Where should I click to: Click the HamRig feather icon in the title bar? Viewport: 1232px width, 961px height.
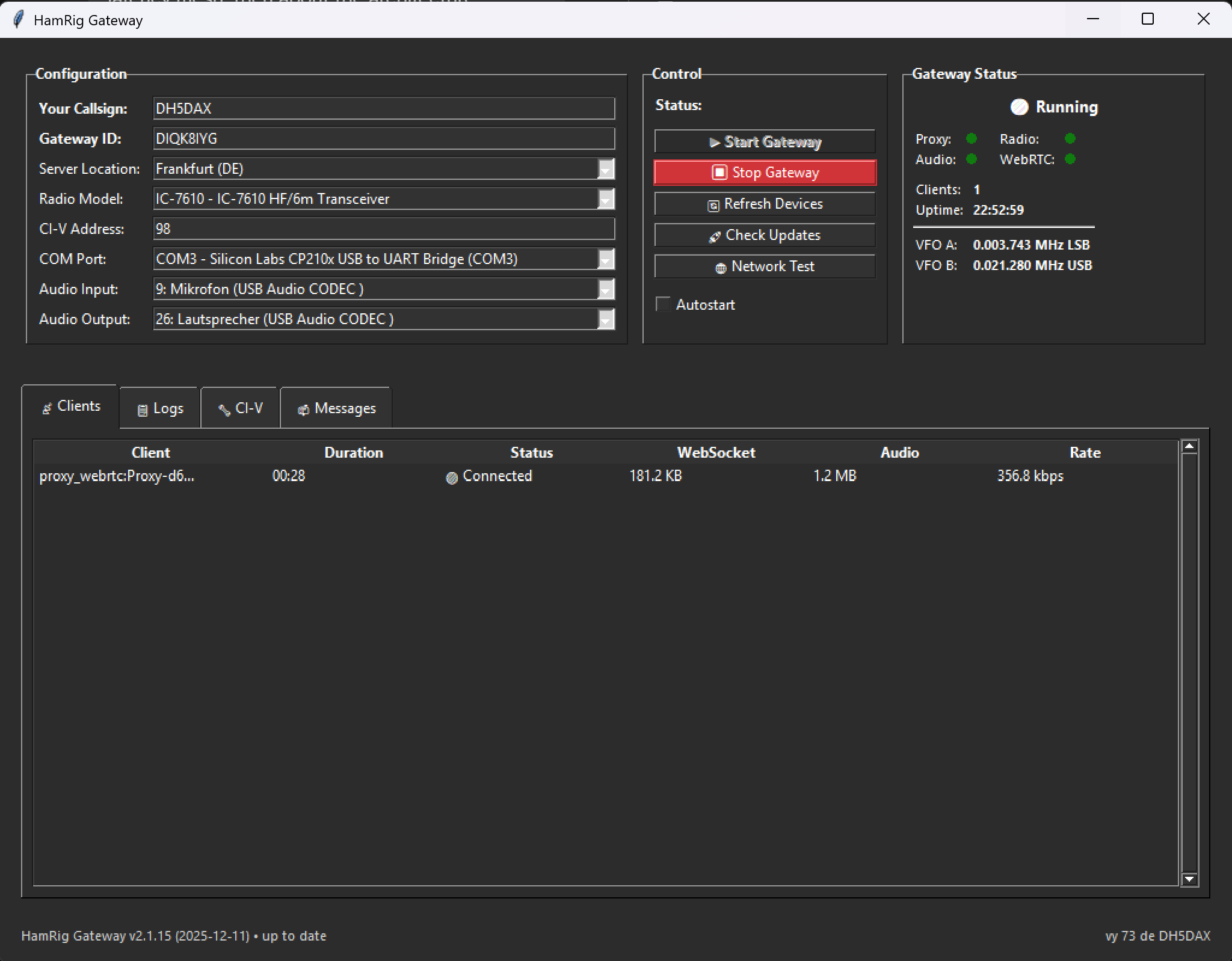pos(18,20)
